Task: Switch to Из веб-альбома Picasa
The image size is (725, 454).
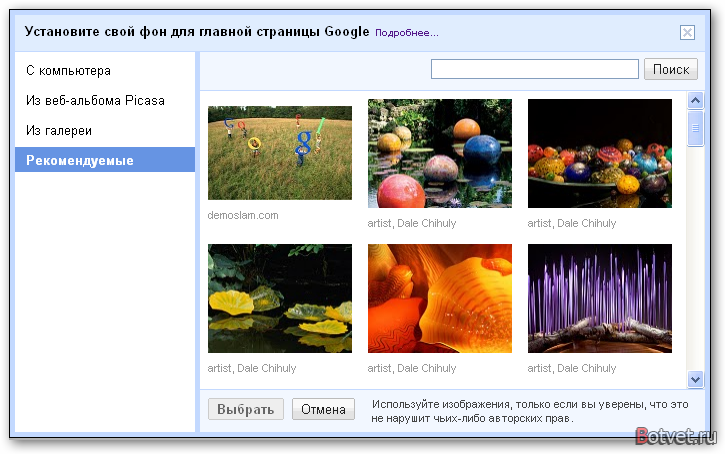Action: (95, 101)
